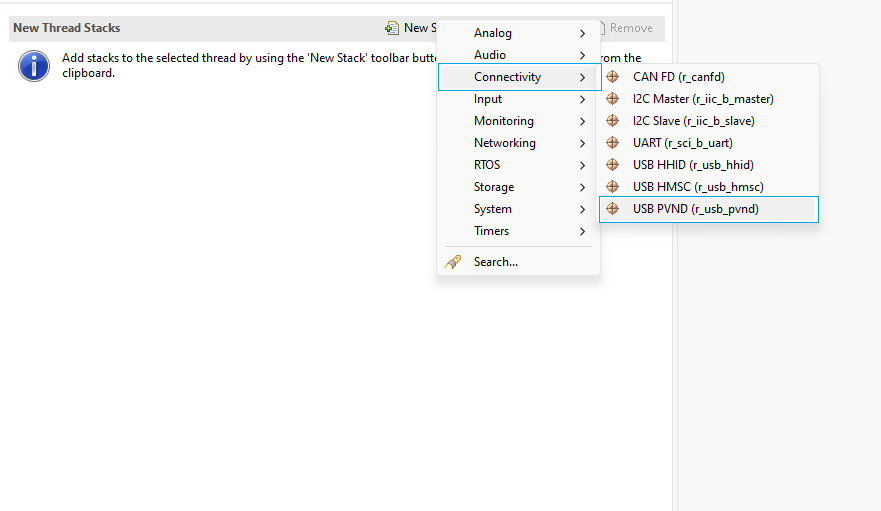Select the Connectivity menu entry
This screenshot has height=511, width=881.
(519, 76)
